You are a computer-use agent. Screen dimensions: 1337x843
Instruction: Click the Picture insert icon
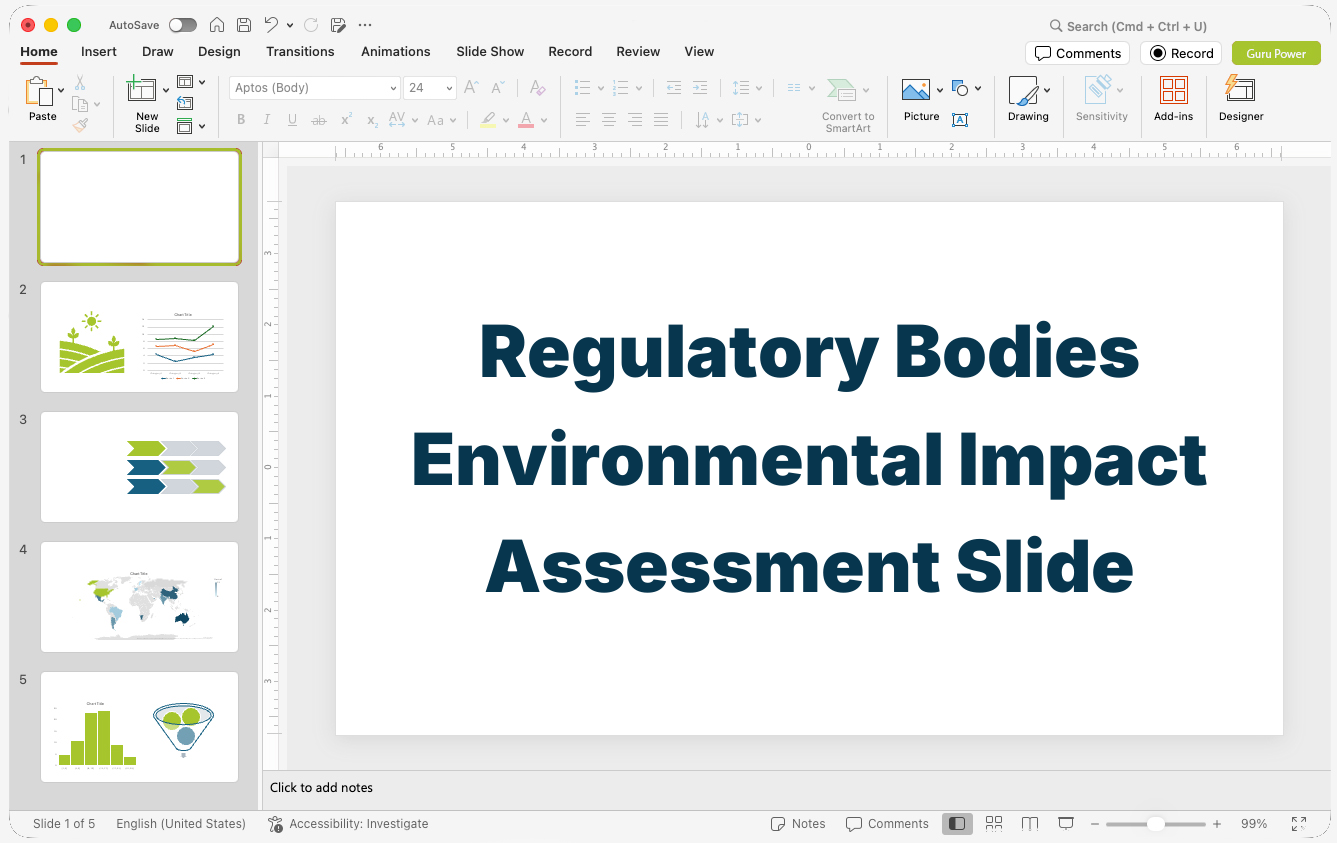pyautogui.click(x=916, y=90)
